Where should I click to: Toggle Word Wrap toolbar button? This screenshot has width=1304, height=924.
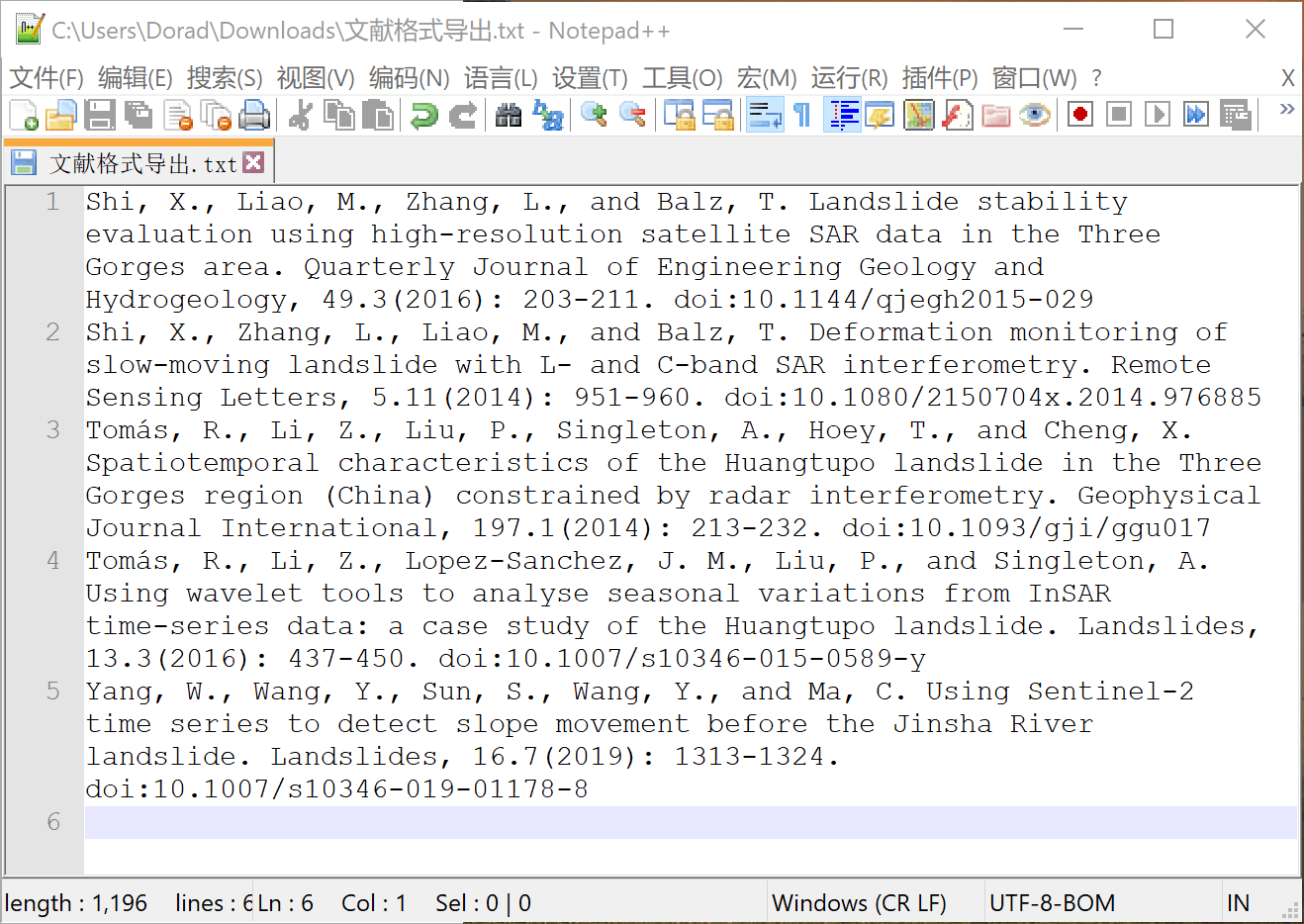[765, 116]
